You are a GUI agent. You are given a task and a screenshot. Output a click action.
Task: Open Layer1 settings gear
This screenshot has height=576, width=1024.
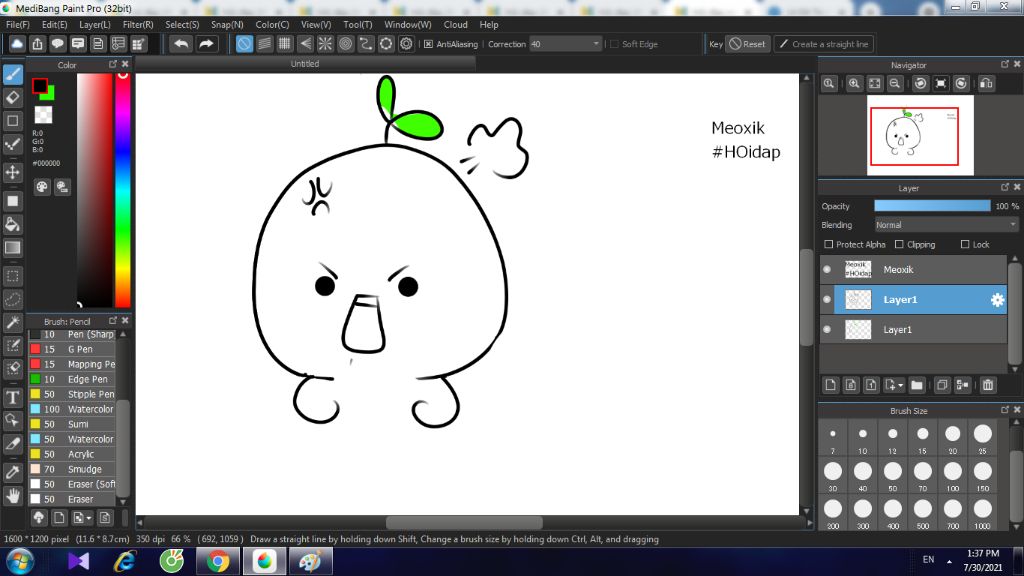pyautogui.click(x=997, y=300)
